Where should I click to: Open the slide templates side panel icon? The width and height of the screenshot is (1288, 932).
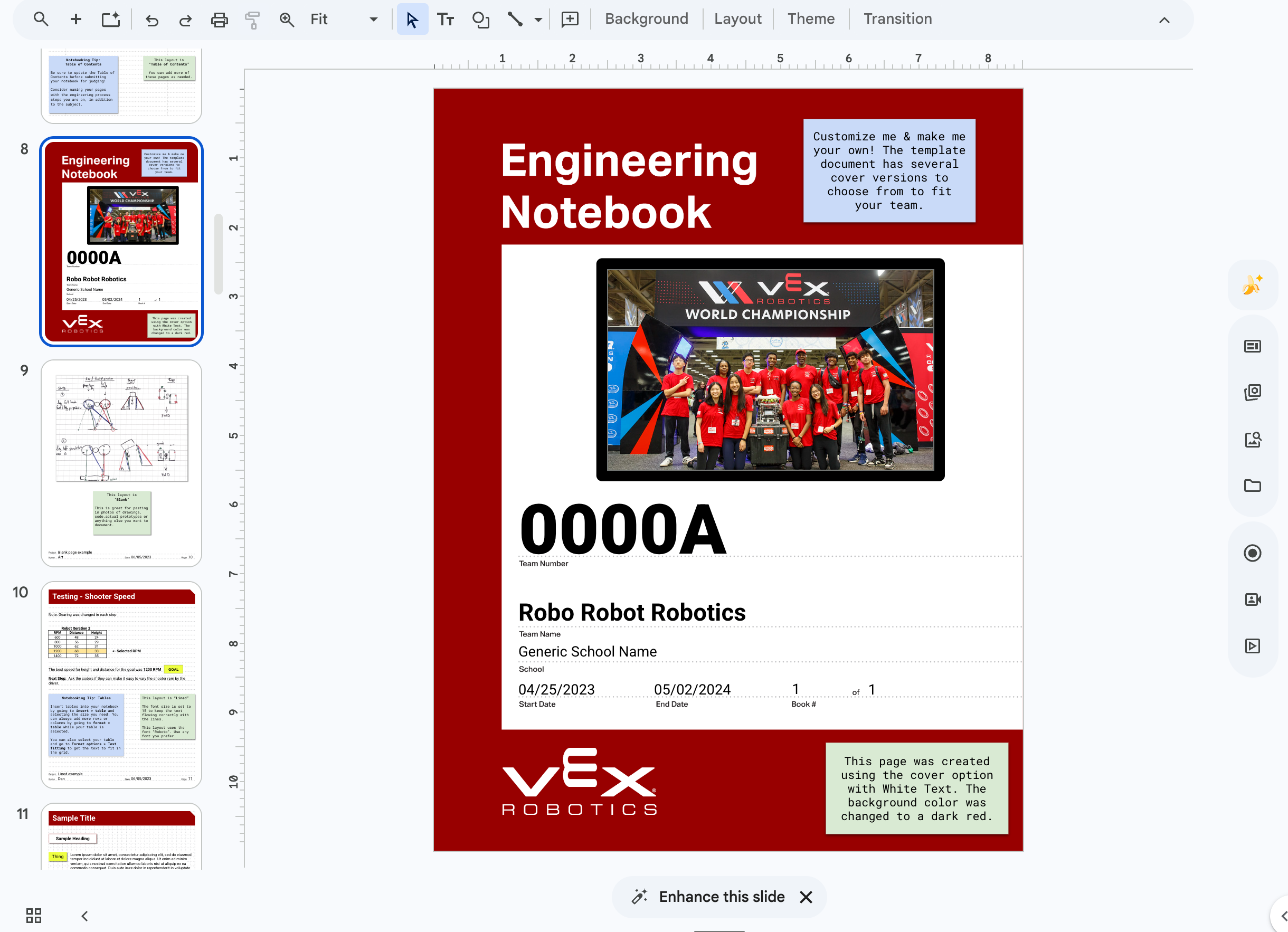click(1252, 346)
